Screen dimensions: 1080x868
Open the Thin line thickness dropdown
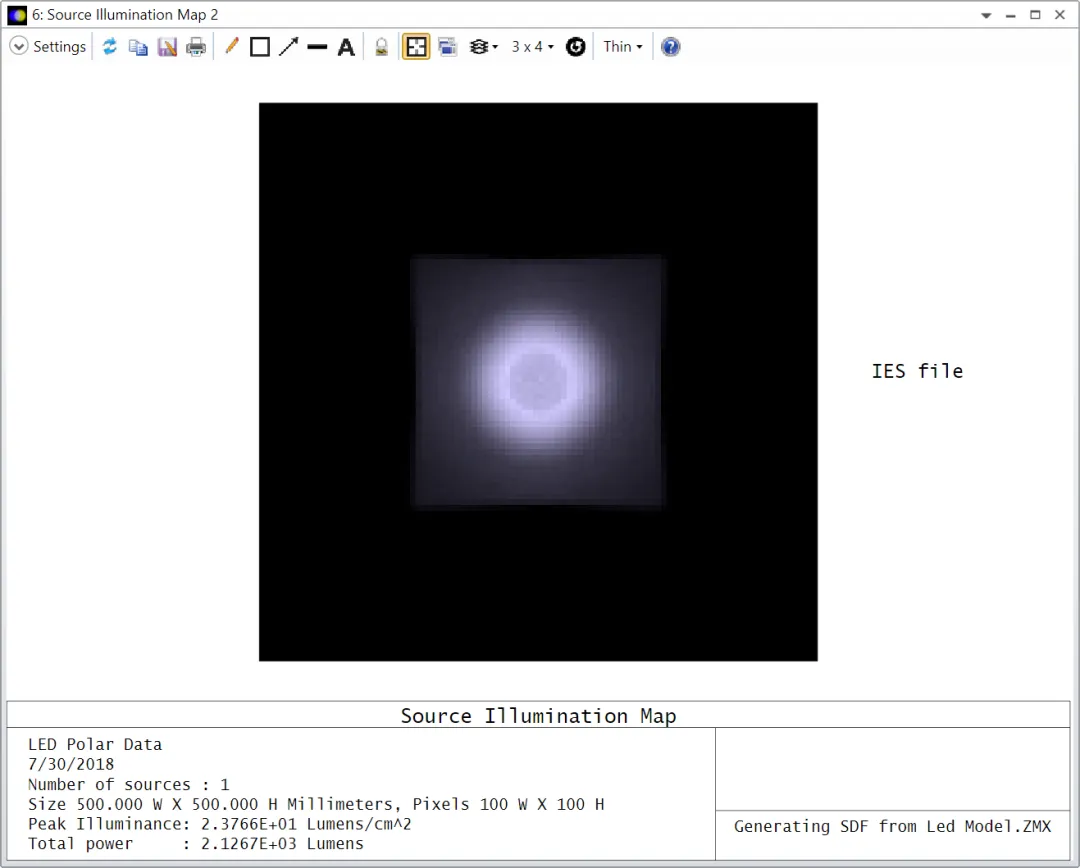coord(623,47)
